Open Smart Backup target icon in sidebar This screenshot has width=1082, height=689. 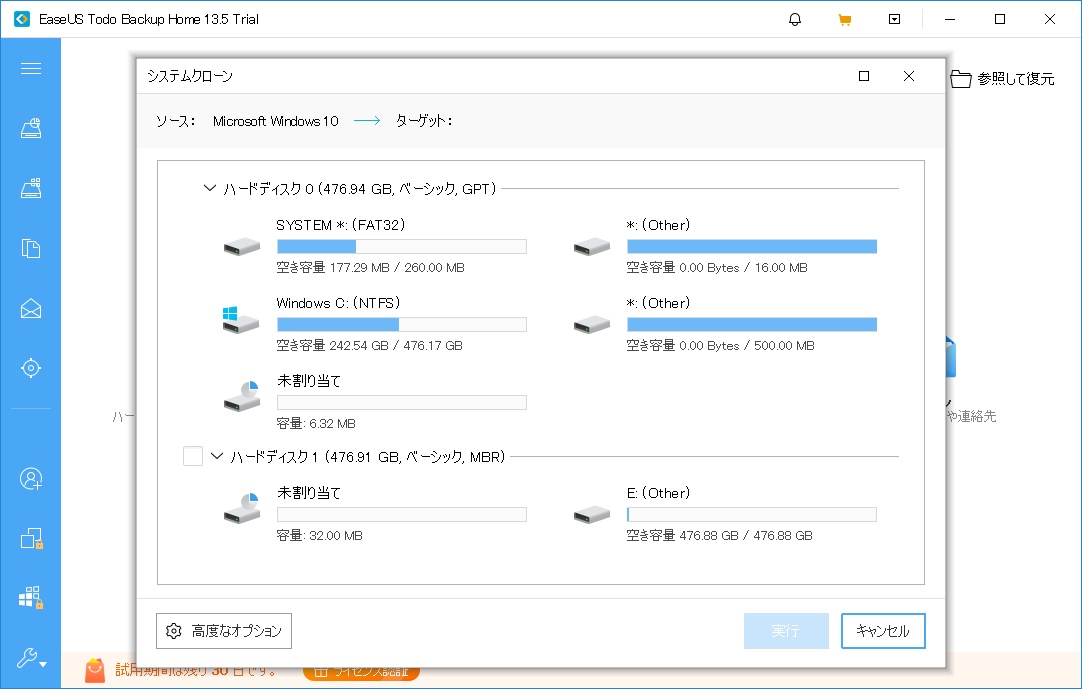point(31,368)
